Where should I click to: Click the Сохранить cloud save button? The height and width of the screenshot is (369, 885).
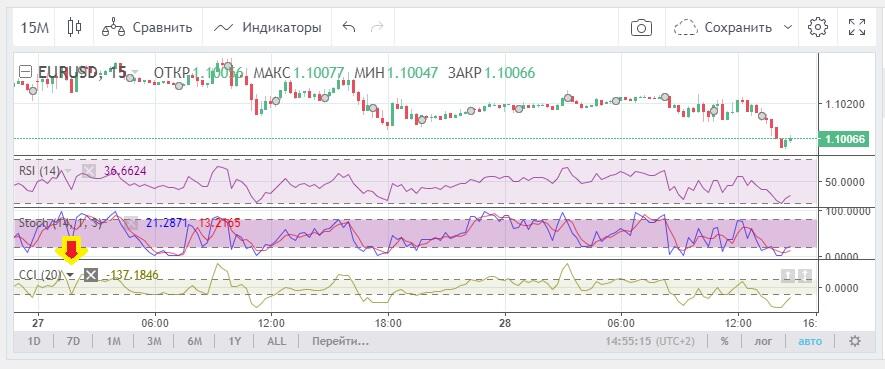point(724,27)
